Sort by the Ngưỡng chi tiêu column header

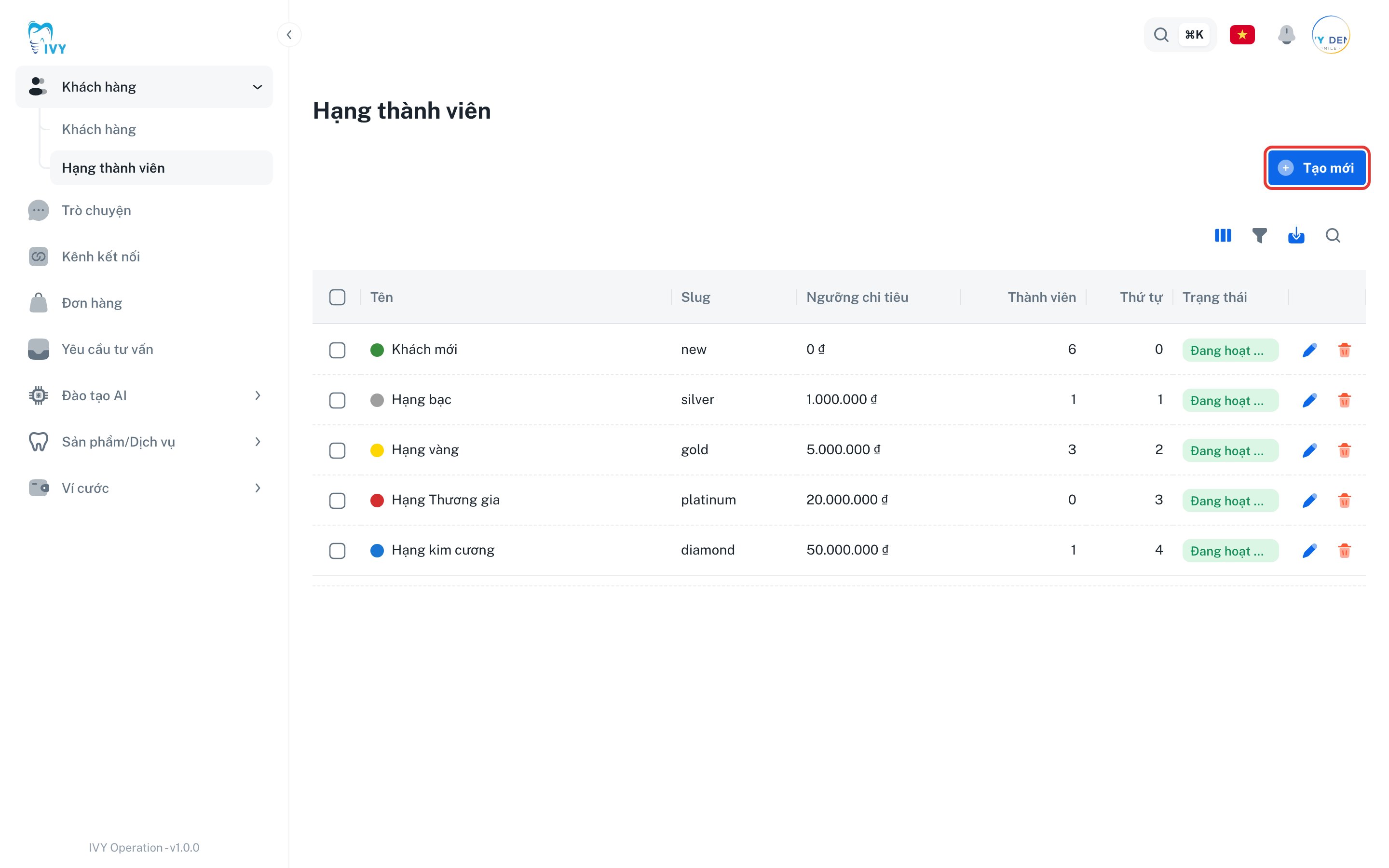point(857,298)
